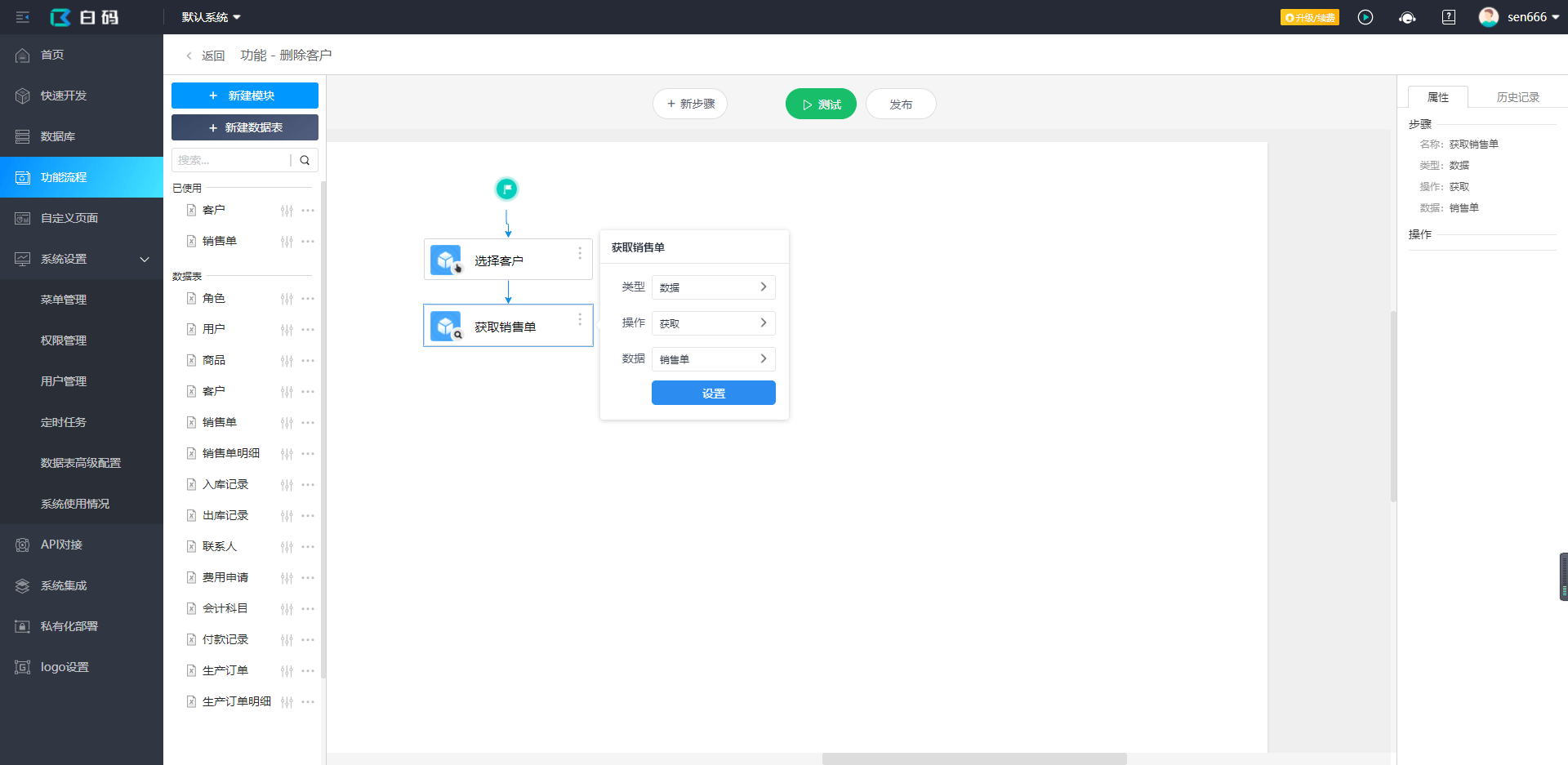Open the 数据 dropdown showing 销售单
This screenshot has height=765, width=1568.
point(713,359)
